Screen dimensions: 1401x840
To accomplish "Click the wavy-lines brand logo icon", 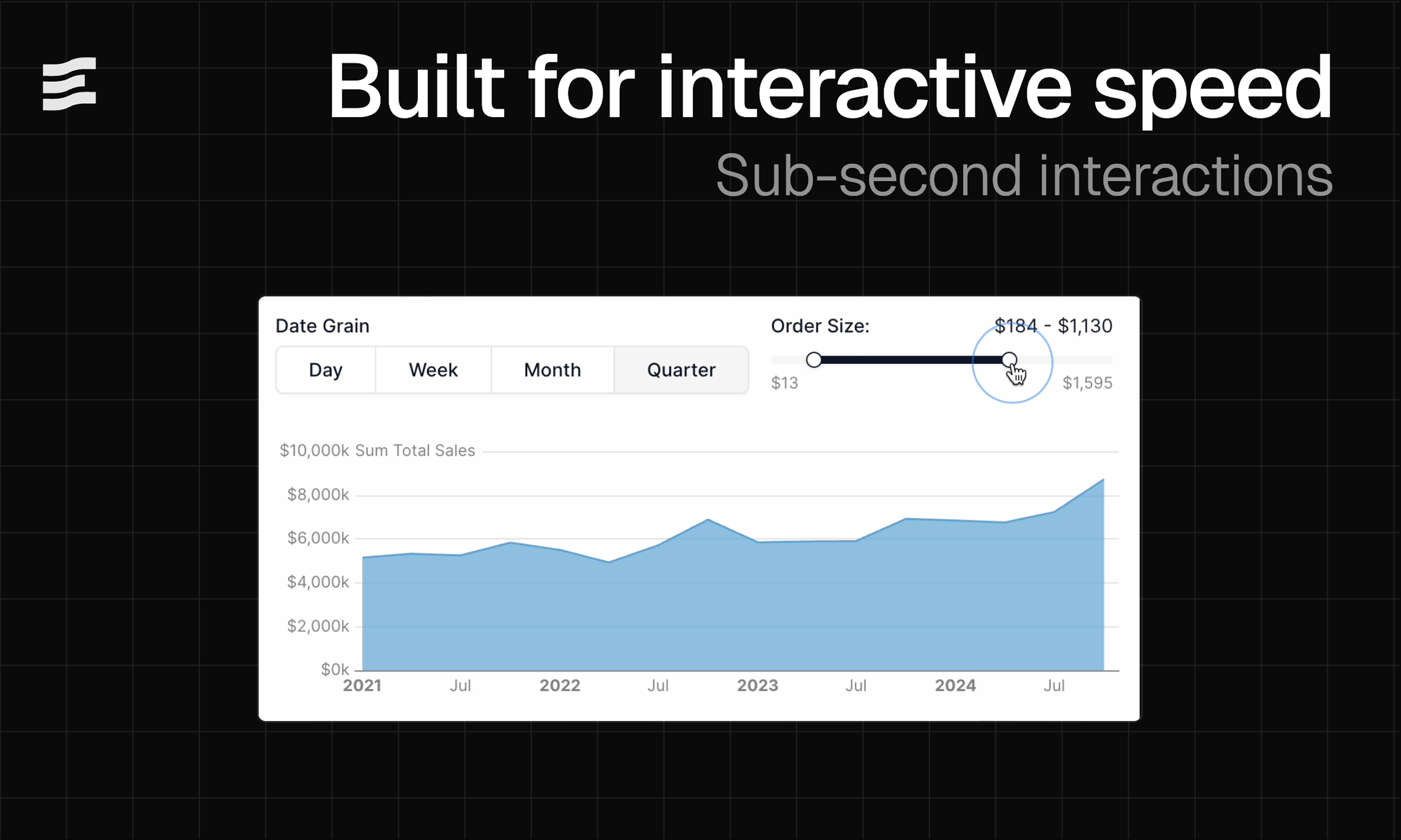I will click(69, 84).
